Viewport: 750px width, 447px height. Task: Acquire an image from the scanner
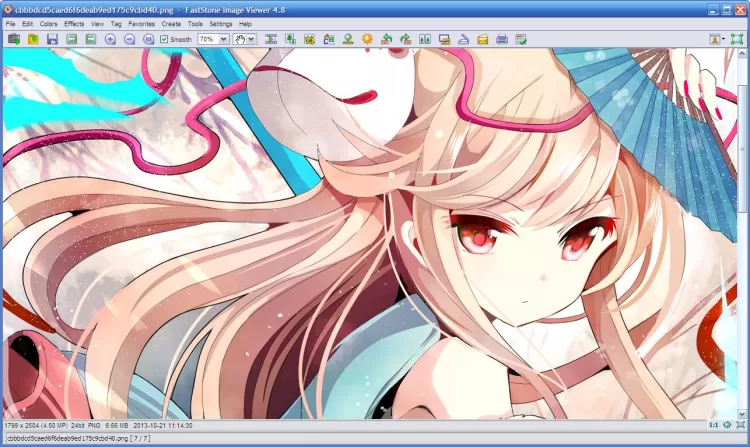click(463, 39)
